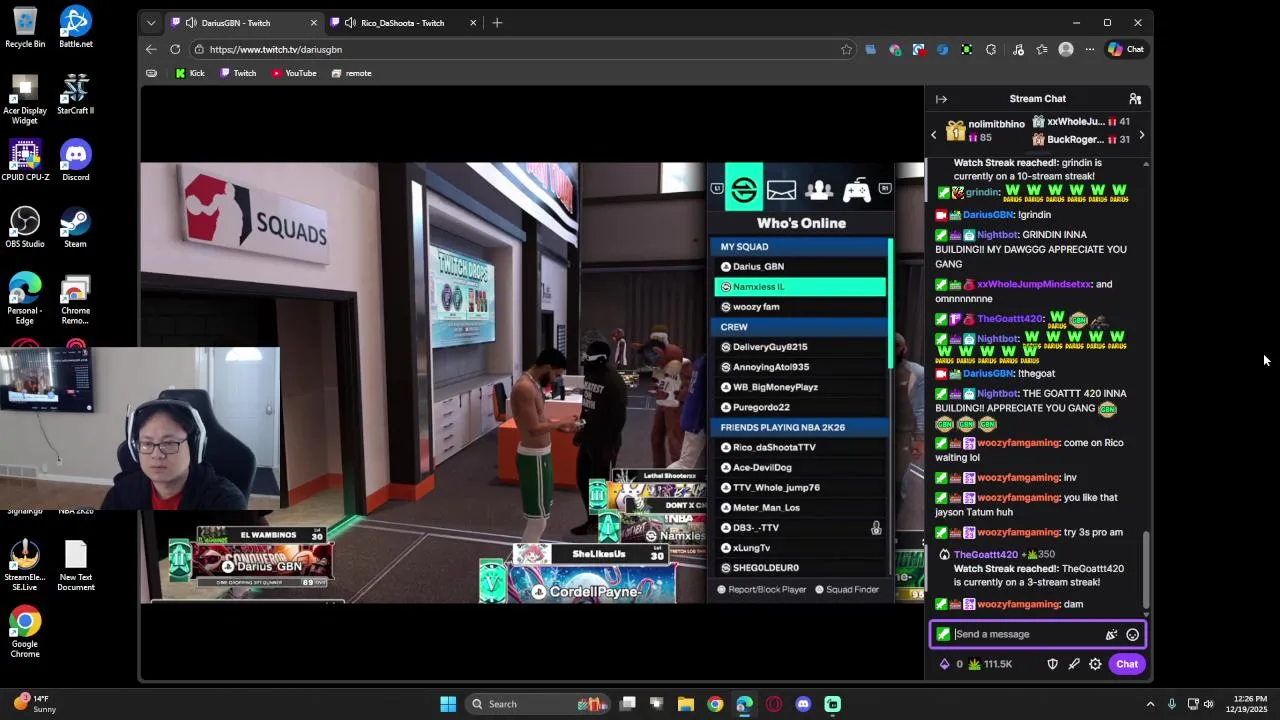Open browser Settings and more menu
This screenshot has width=1280, height=720.
[1090, 49]
